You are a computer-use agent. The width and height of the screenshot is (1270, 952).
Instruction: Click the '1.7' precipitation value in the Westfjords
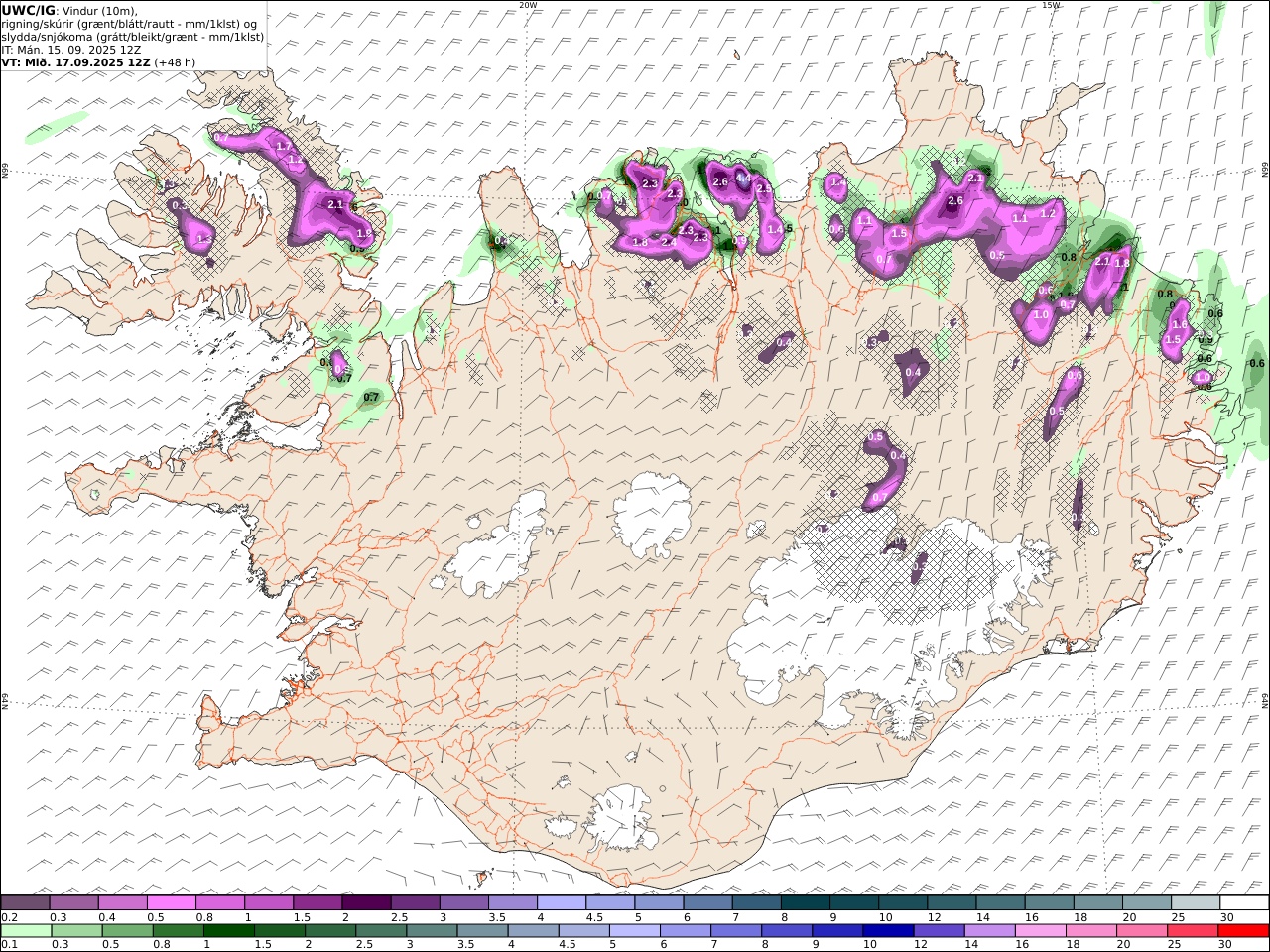click(x=283, y=147)
